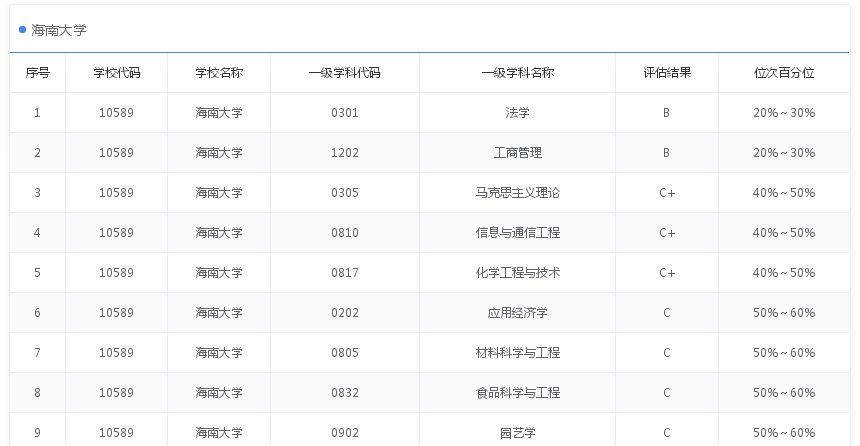
Task: Select discipline code 0305
Action: (344, 193)
